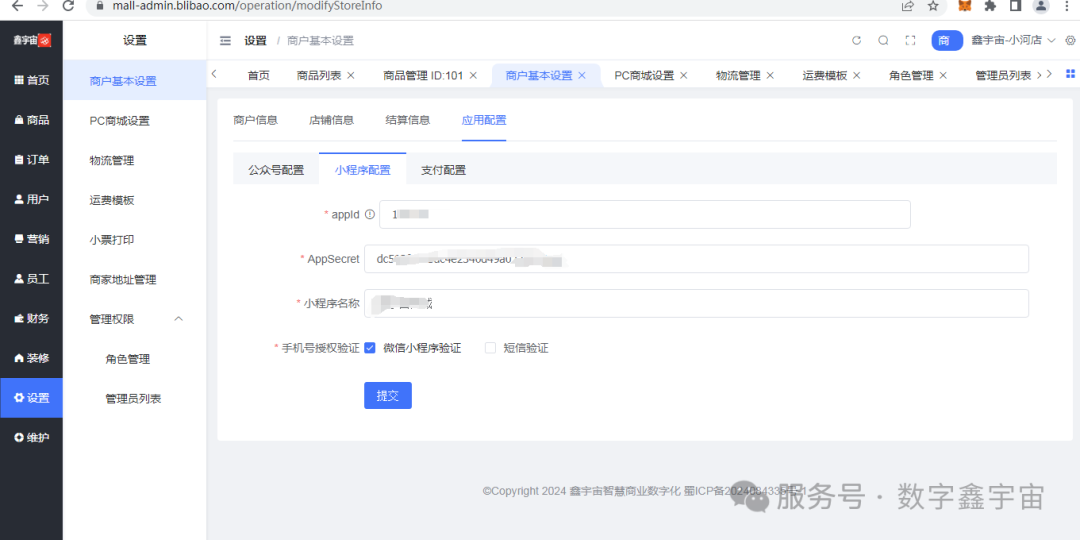Open 维护 in left navigation
This screenshot has height=540, width=1080.
pos(32,438)
